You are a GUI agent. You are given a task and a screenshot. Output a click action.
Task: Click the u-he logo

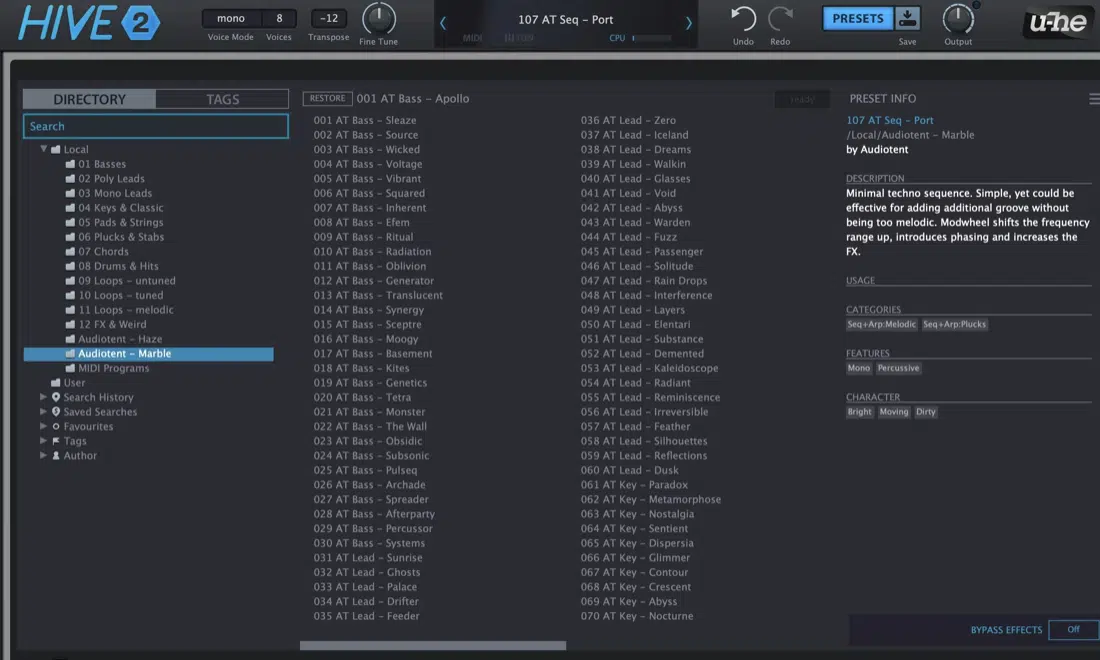(1057, 20)
